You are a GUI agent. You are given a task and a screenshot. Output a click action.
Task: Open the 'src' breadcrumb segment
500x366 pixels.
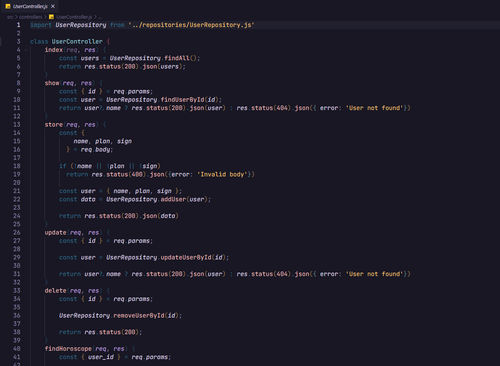click(10, 17)
